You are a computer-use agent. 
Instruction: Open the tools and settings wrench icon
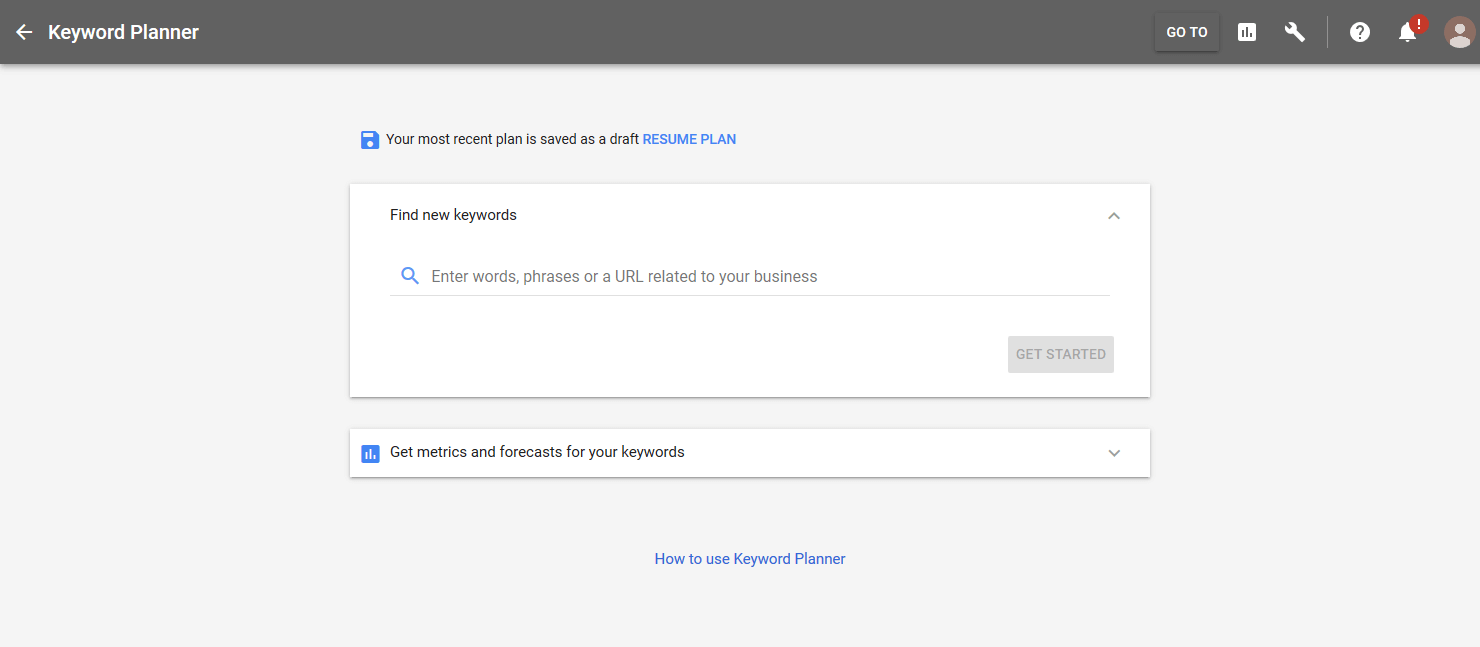click(1294, 31)
